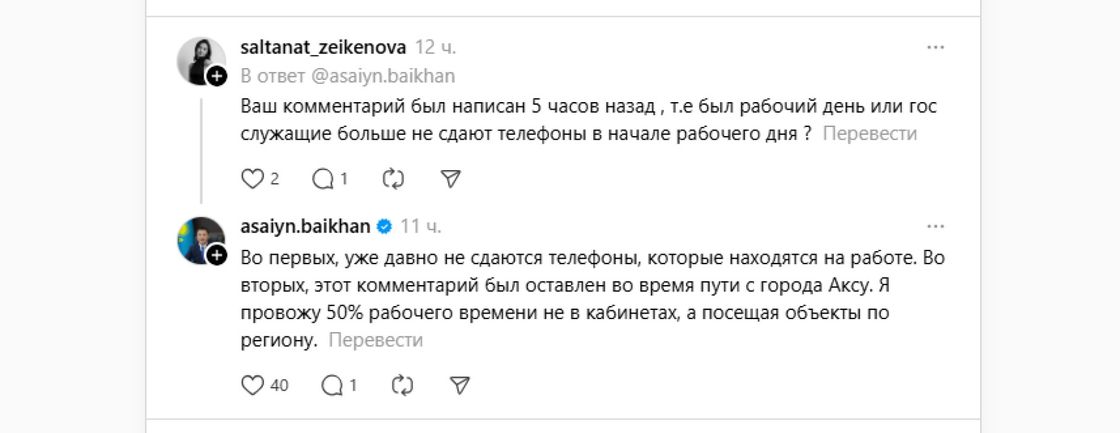
Task: Translate saltanat_zeikenova's comment with Перевести
Action: pos(868,133)
